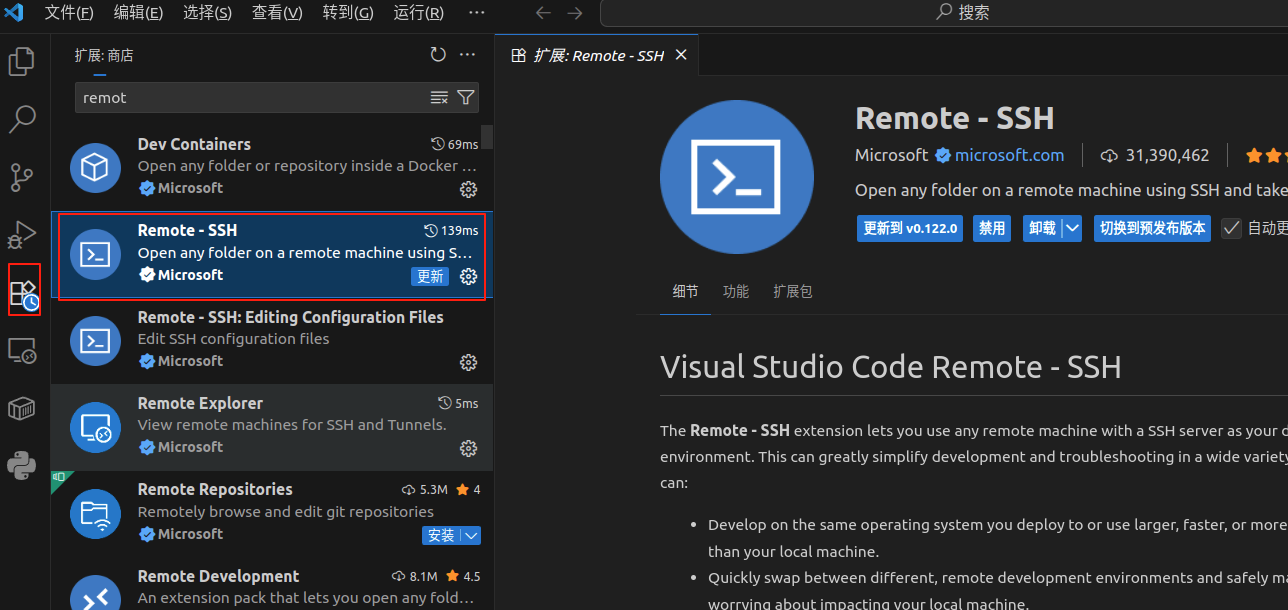Open the Run (运行) menu
Viewport: 1288px width, 610px height.
click(x=419, y=12)
